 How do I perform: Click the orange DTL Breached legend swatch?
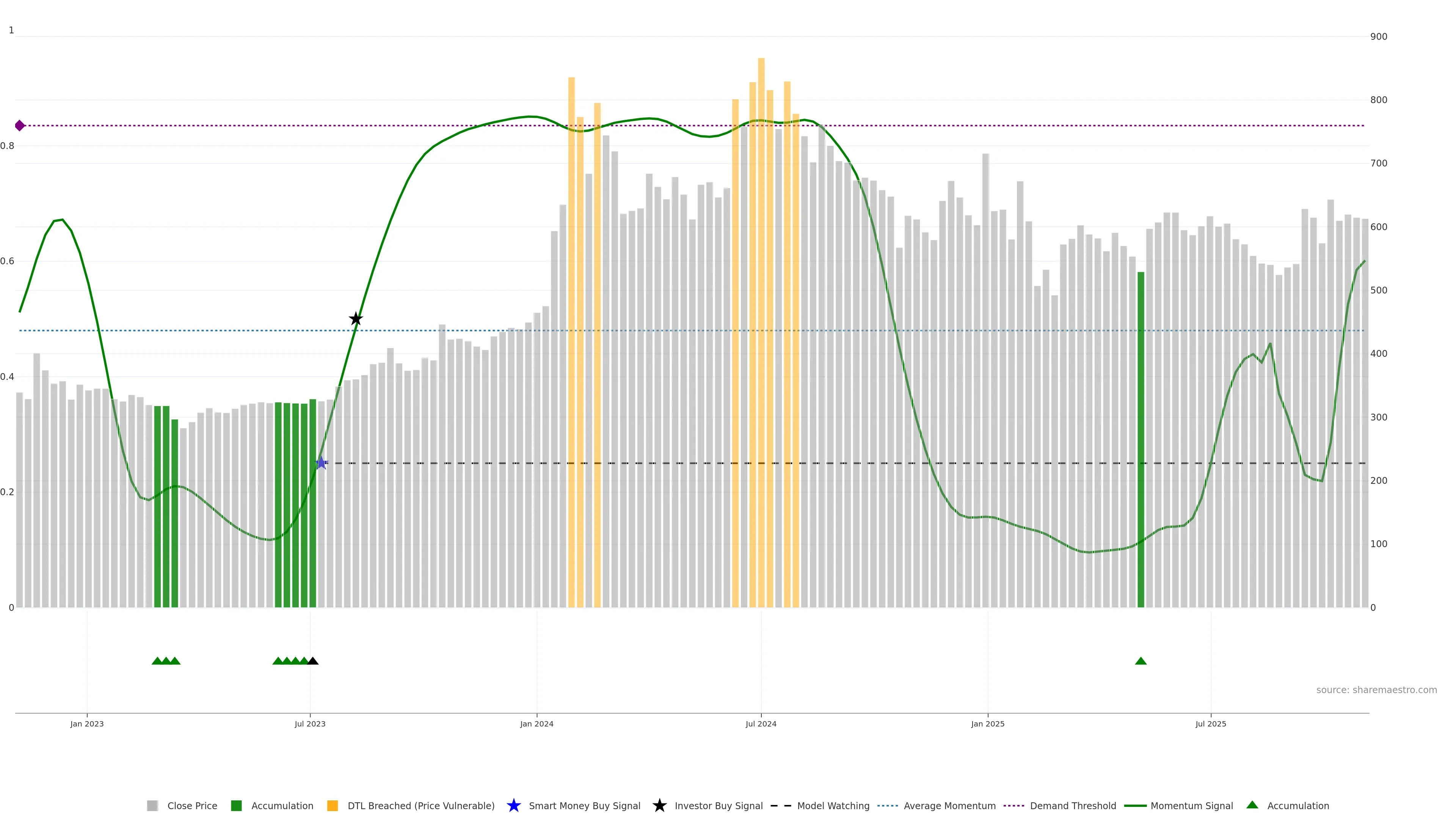(333, 805)
